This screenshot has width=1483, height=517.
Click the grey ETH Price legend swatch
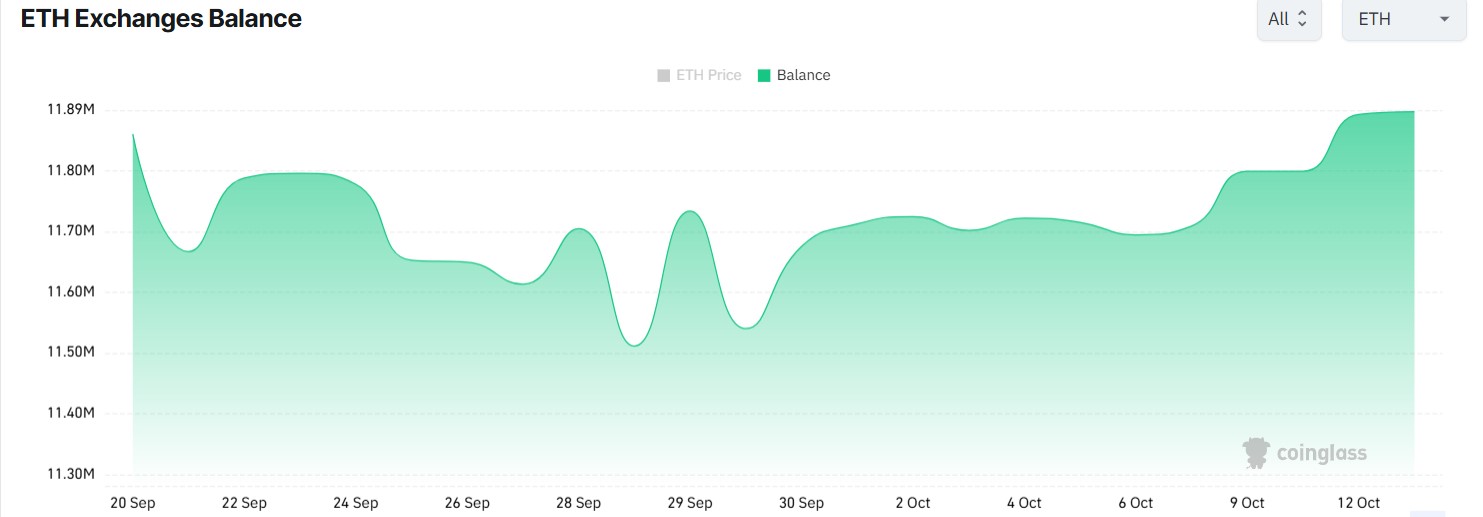click(664, 75)
